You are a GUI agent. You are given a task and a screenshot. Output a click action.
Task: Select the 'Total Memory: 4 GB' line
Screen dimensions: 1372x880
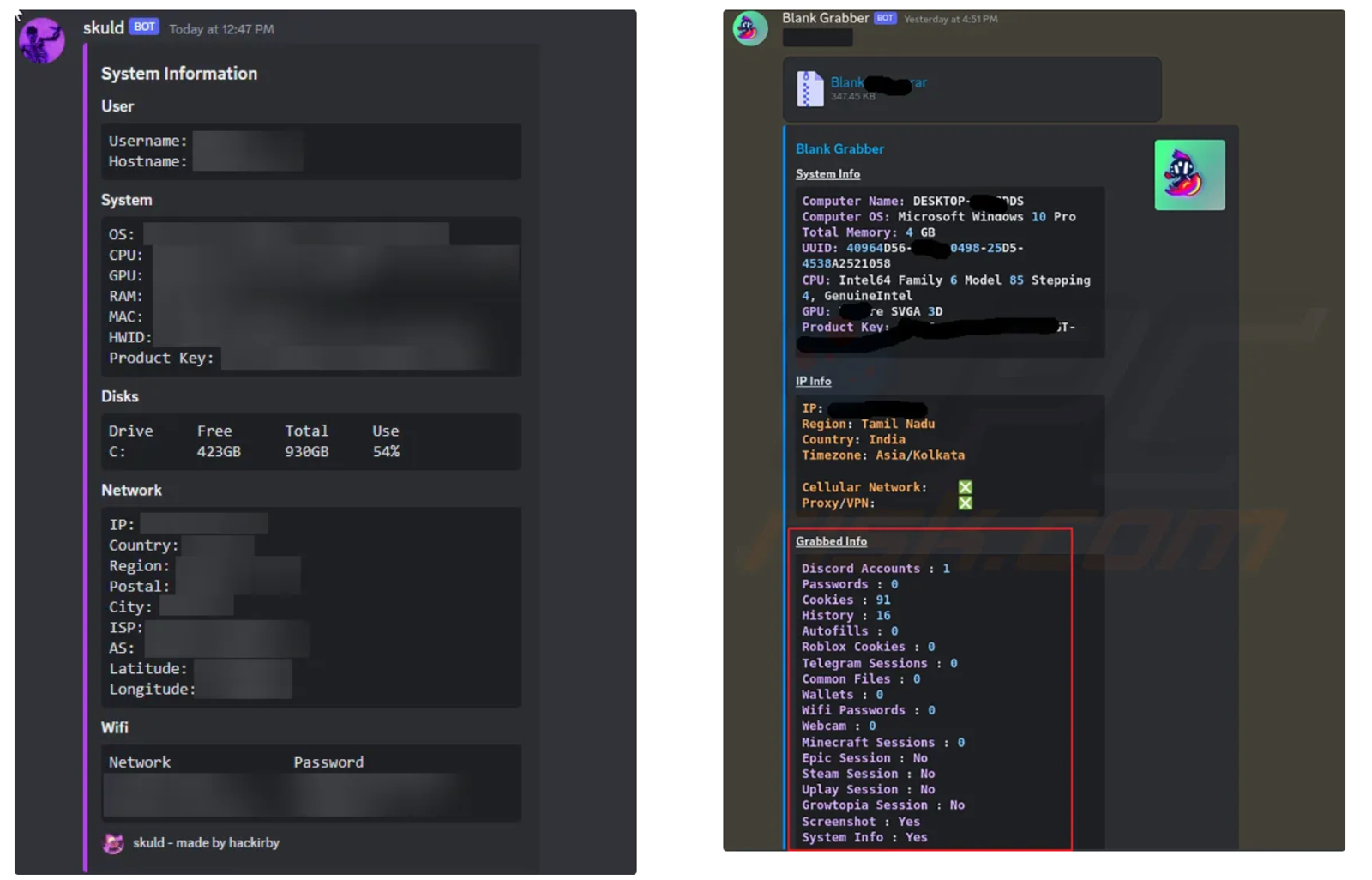(868, 232)
